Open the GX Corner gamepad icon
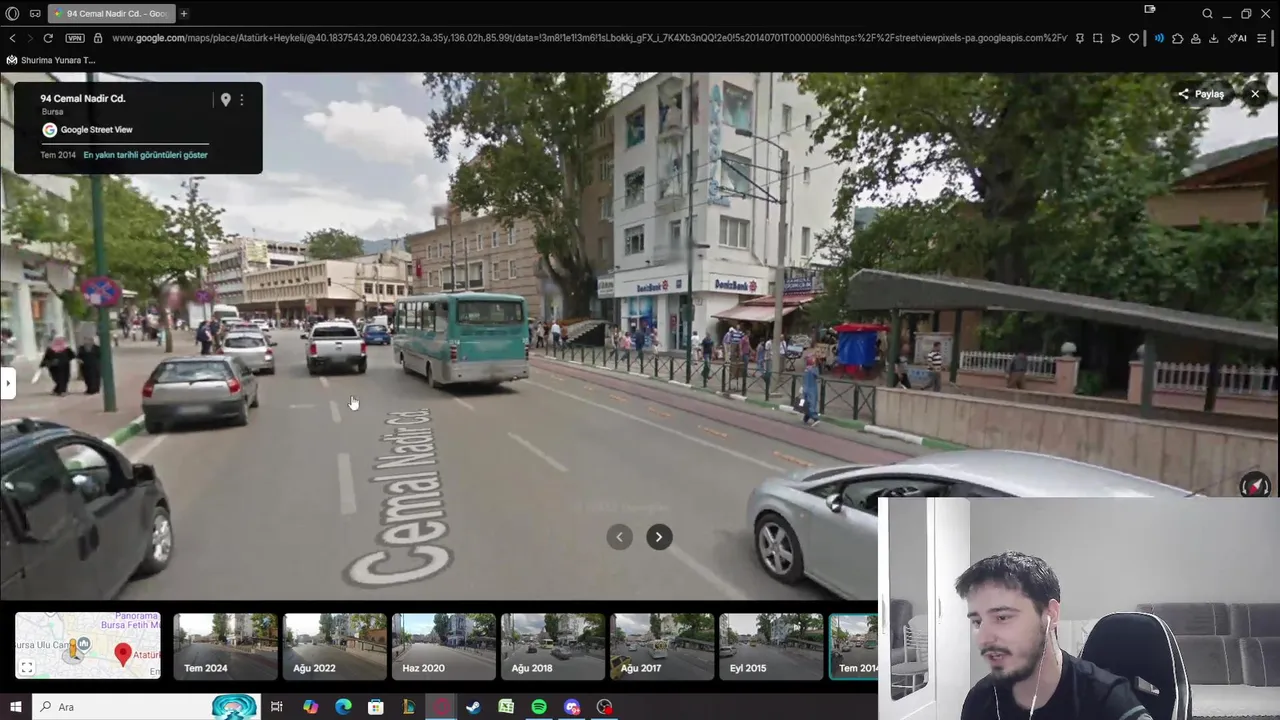The image size is (1280, 720). [x=35, y=14]
